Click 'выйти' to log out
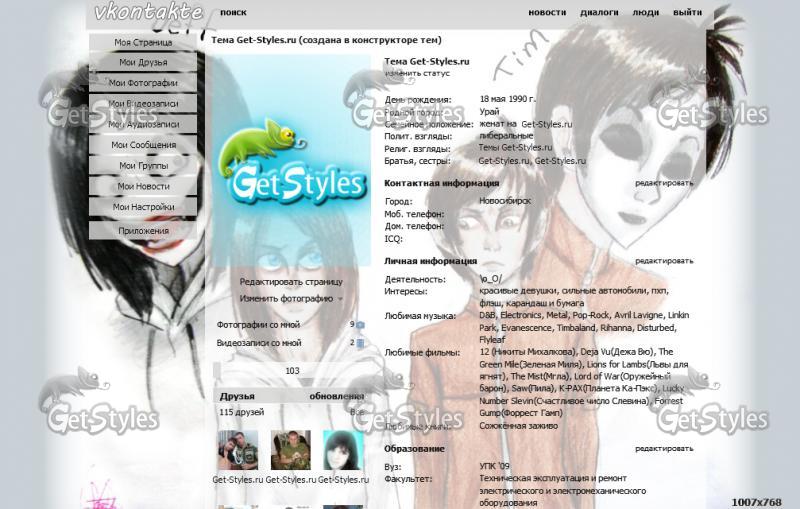Screen dimensions: 800x509 click(x=687, y=12)
